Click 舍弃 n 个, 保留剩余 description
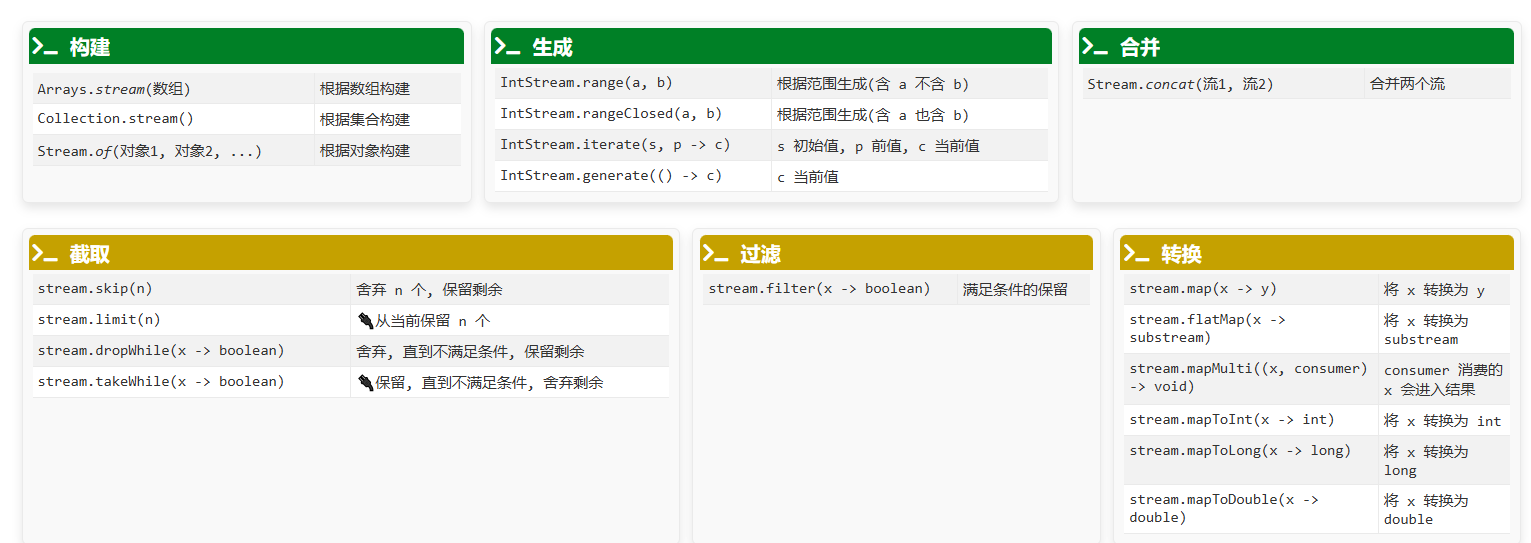This screenshot has height=543, width=1531. pos(429,290)
